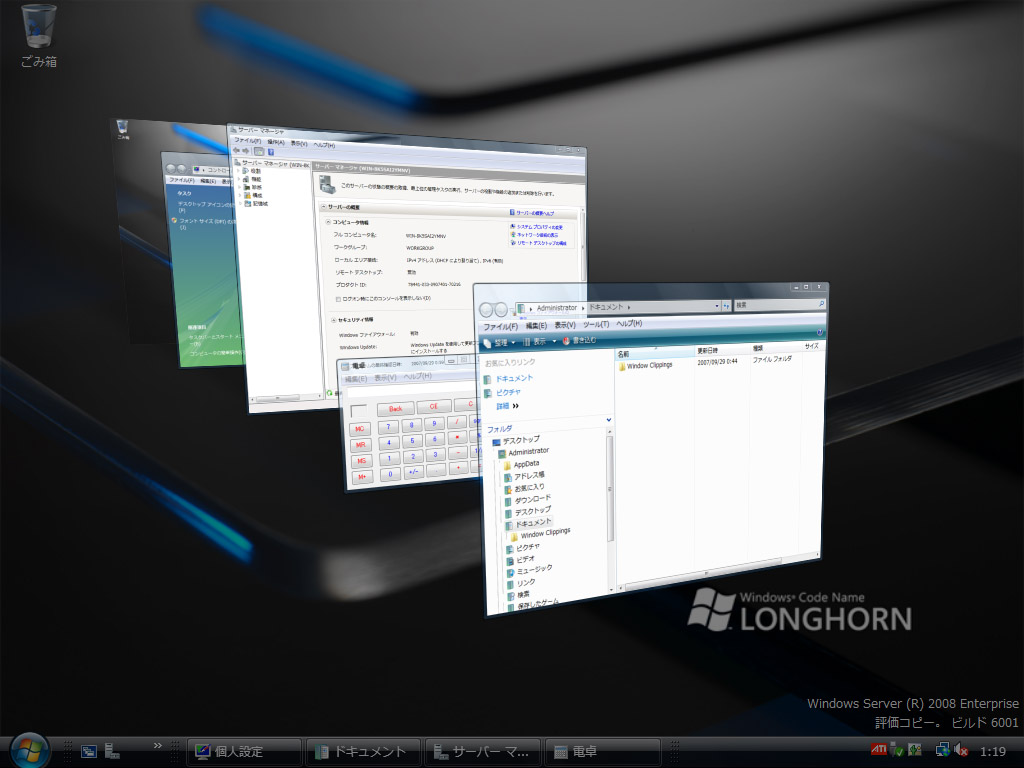
Task: Click calculator MR memory button
Action: [360, 445]
